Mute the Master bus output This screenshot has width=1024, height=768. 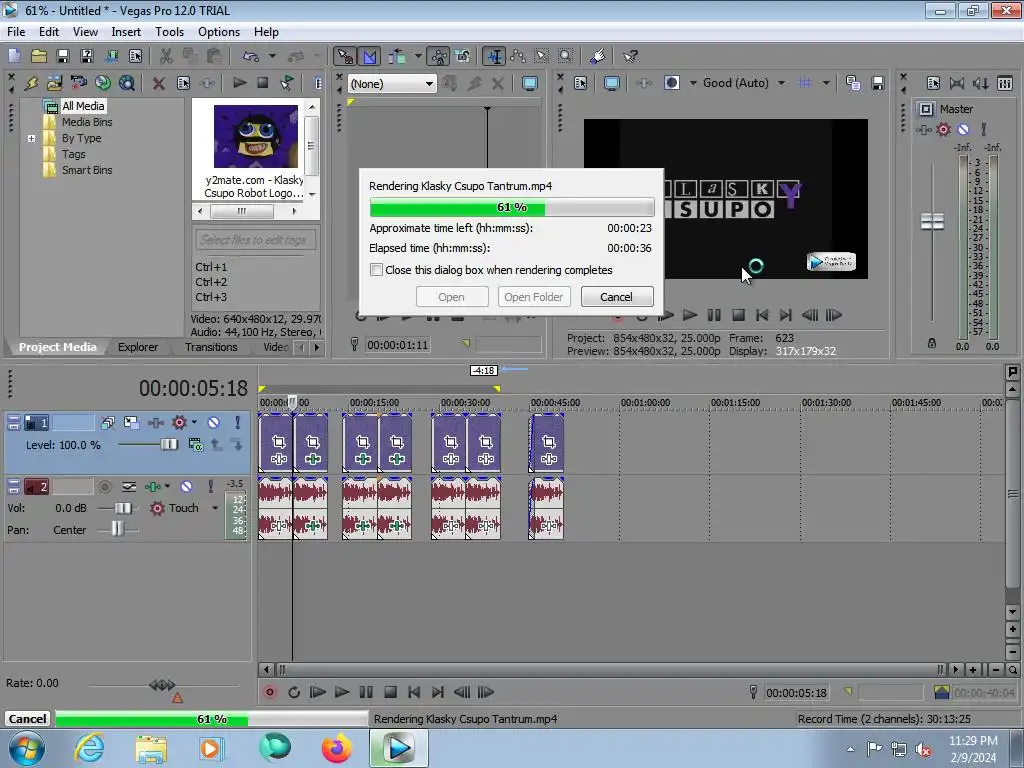[x=963, y=129]
